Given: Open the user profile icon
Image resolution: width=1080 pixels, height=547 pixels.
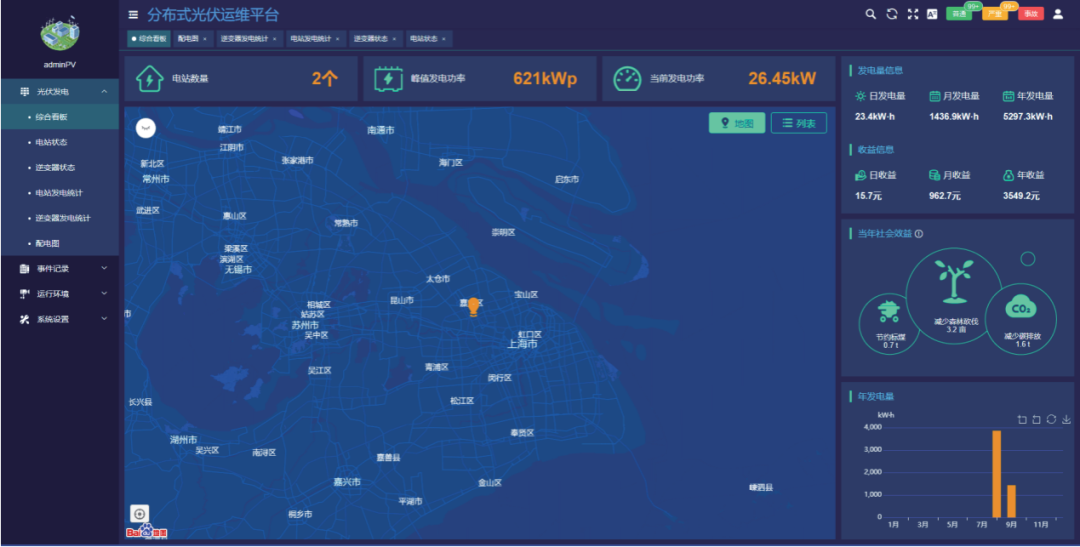Looking at the screenshot, I should click(1058, 14).
